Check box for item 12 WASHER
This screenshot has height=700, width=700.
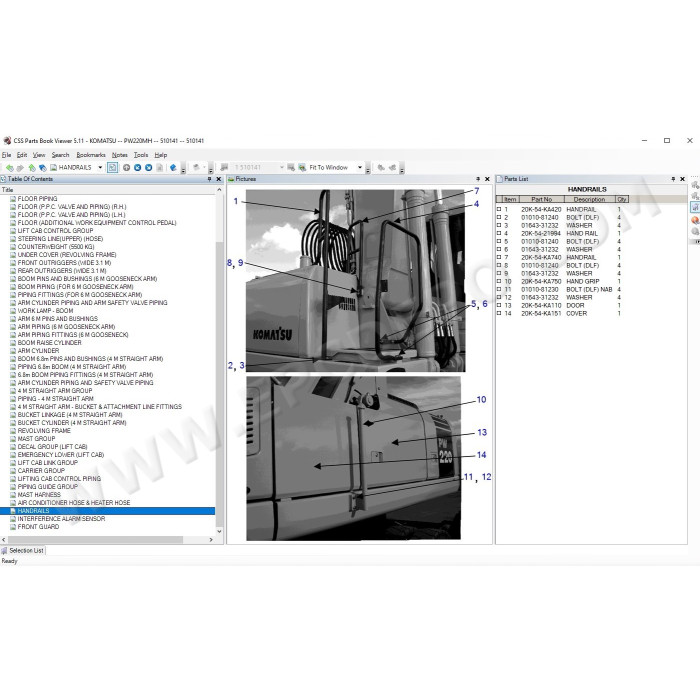point(499,297)
